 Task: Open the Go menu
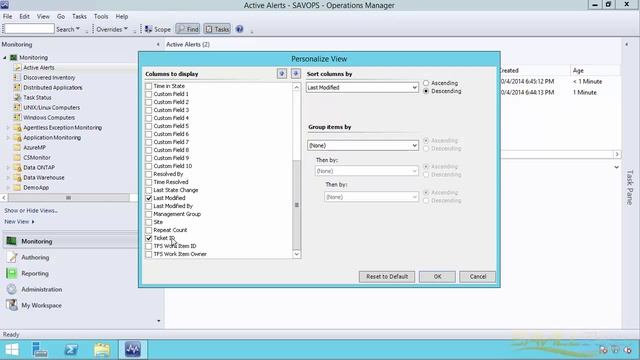click(x=61, y=16)
